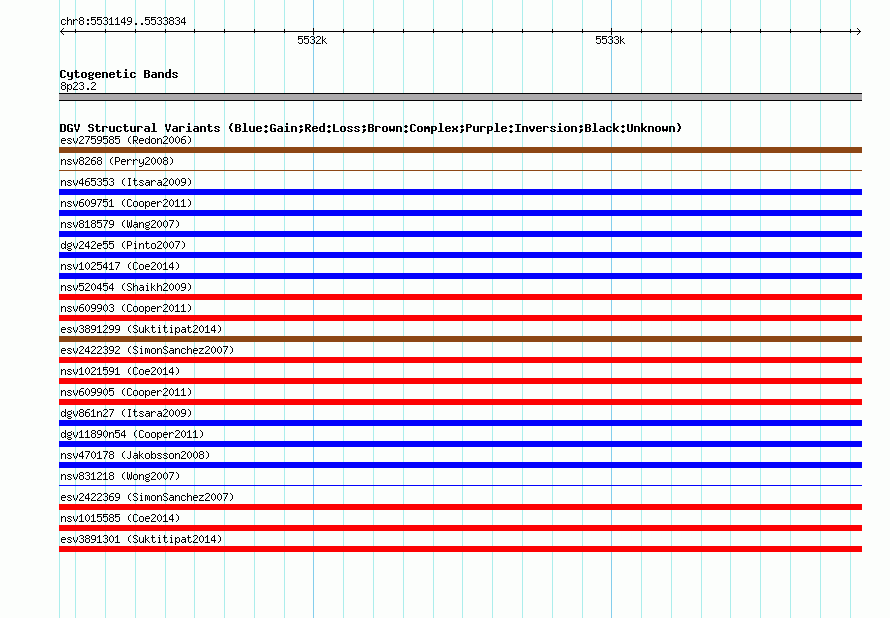
Task: Click the blue gain bar of nsv1025417
Action: click(460, 276)
